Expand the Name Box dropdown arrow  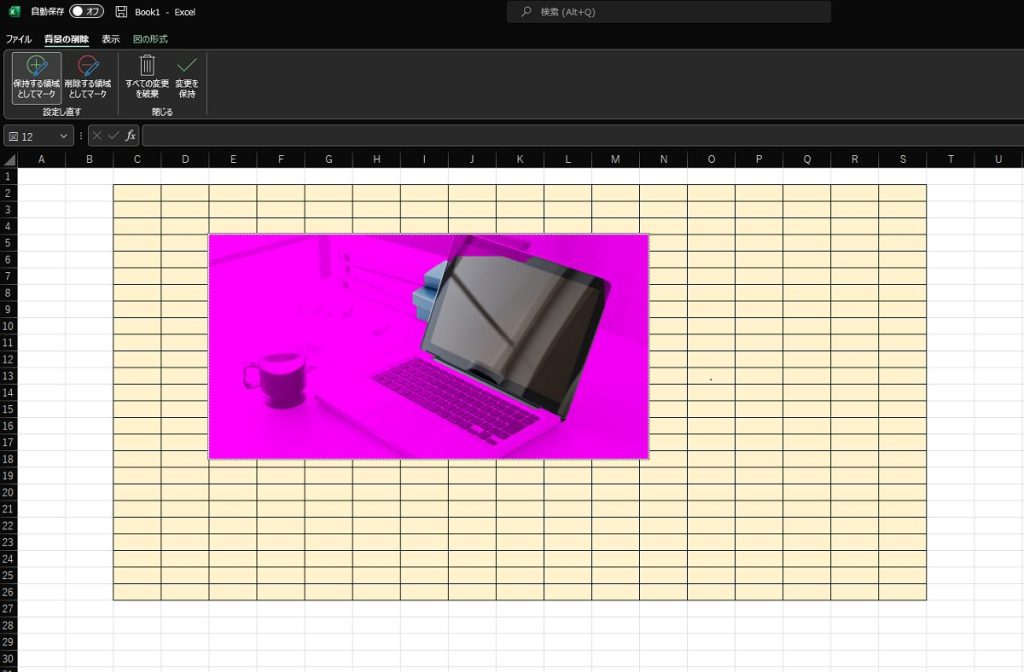[x=64, y=136]
